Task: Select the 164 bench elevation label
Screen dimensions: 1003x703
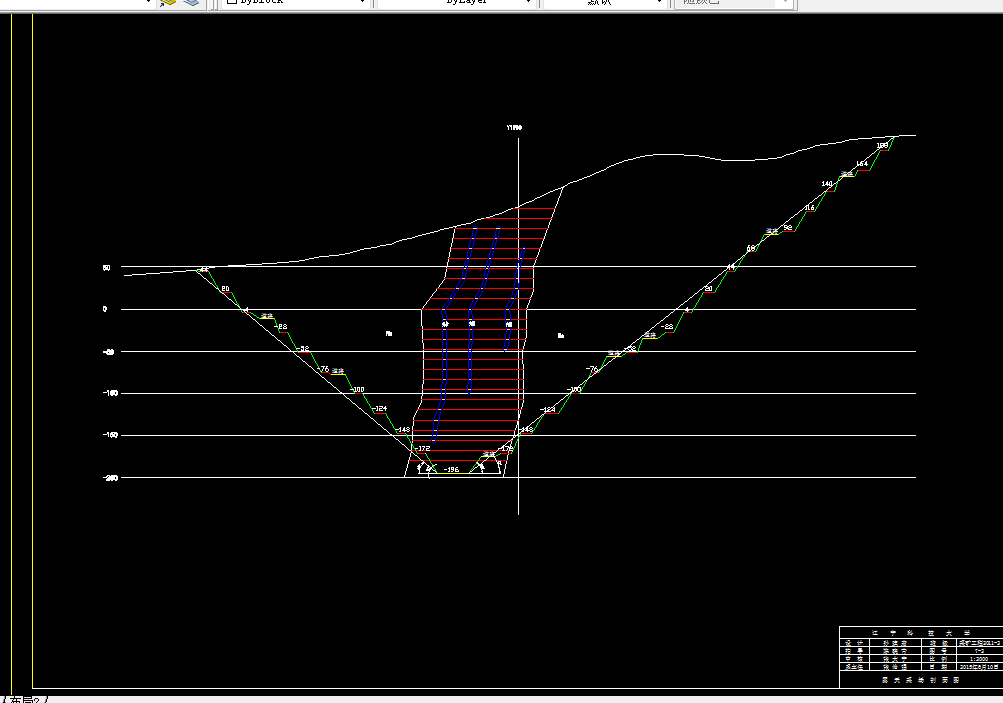Action: 862,164
